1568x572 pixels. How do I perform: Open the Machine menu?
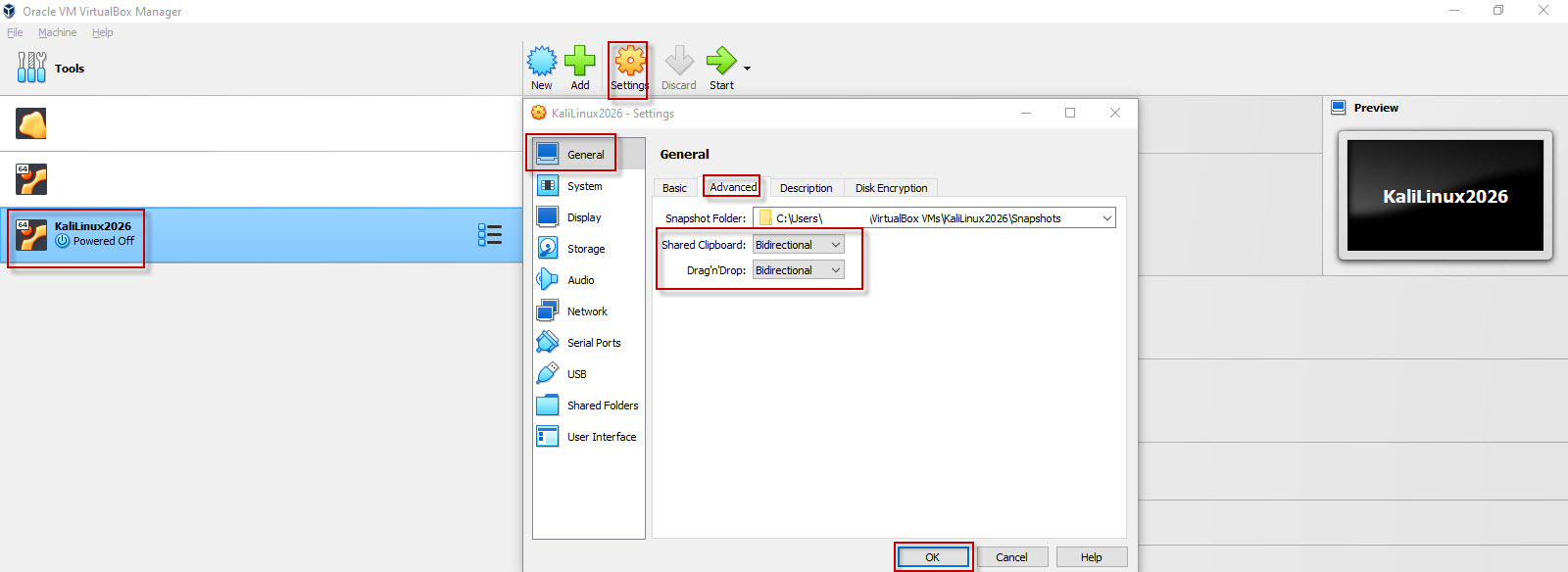(57, 32)
